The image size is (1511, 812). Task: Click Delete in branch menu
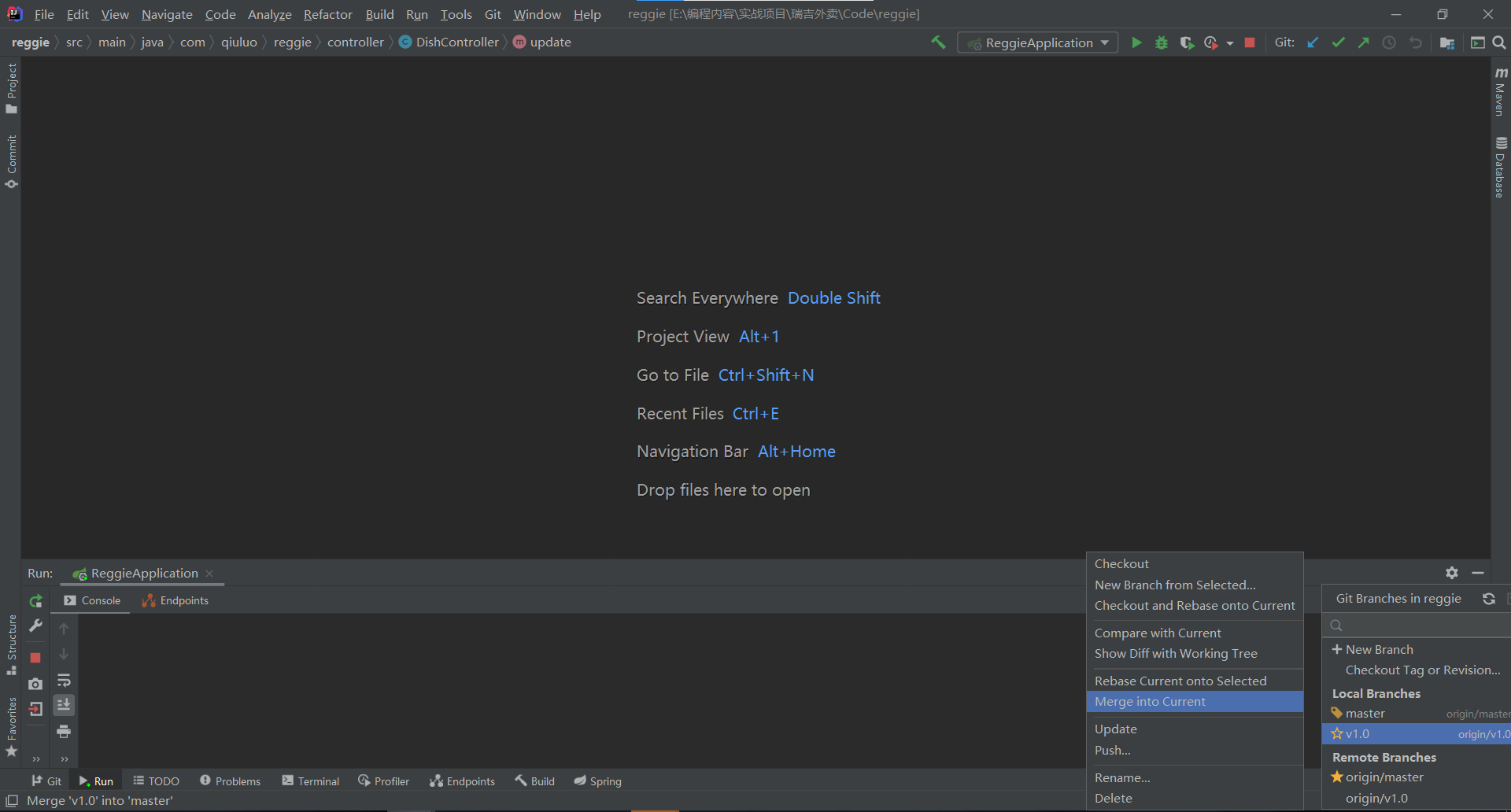[x=1195, y=799]
